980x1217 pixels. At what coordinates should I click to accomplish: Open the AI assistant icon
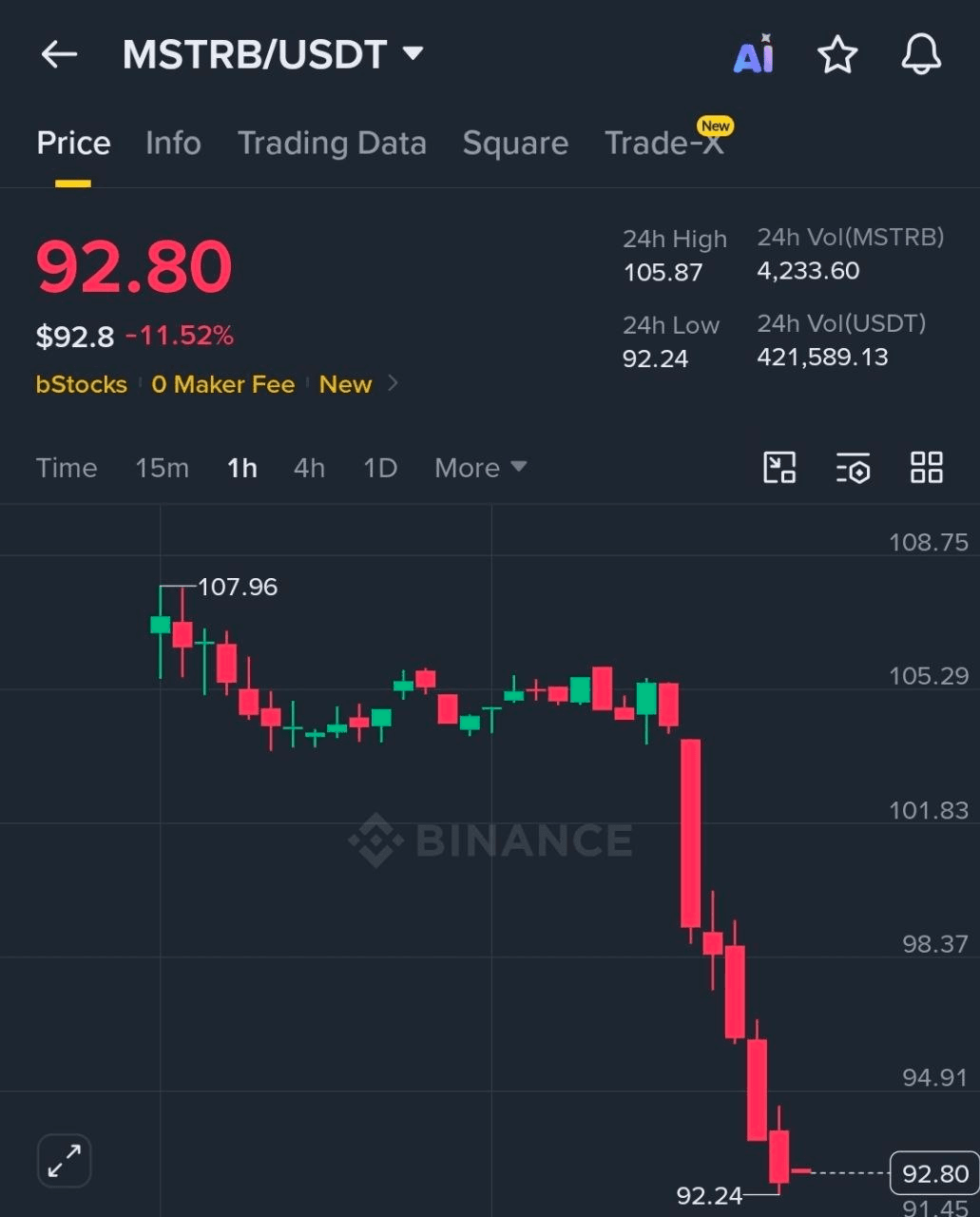click(754, 54)
